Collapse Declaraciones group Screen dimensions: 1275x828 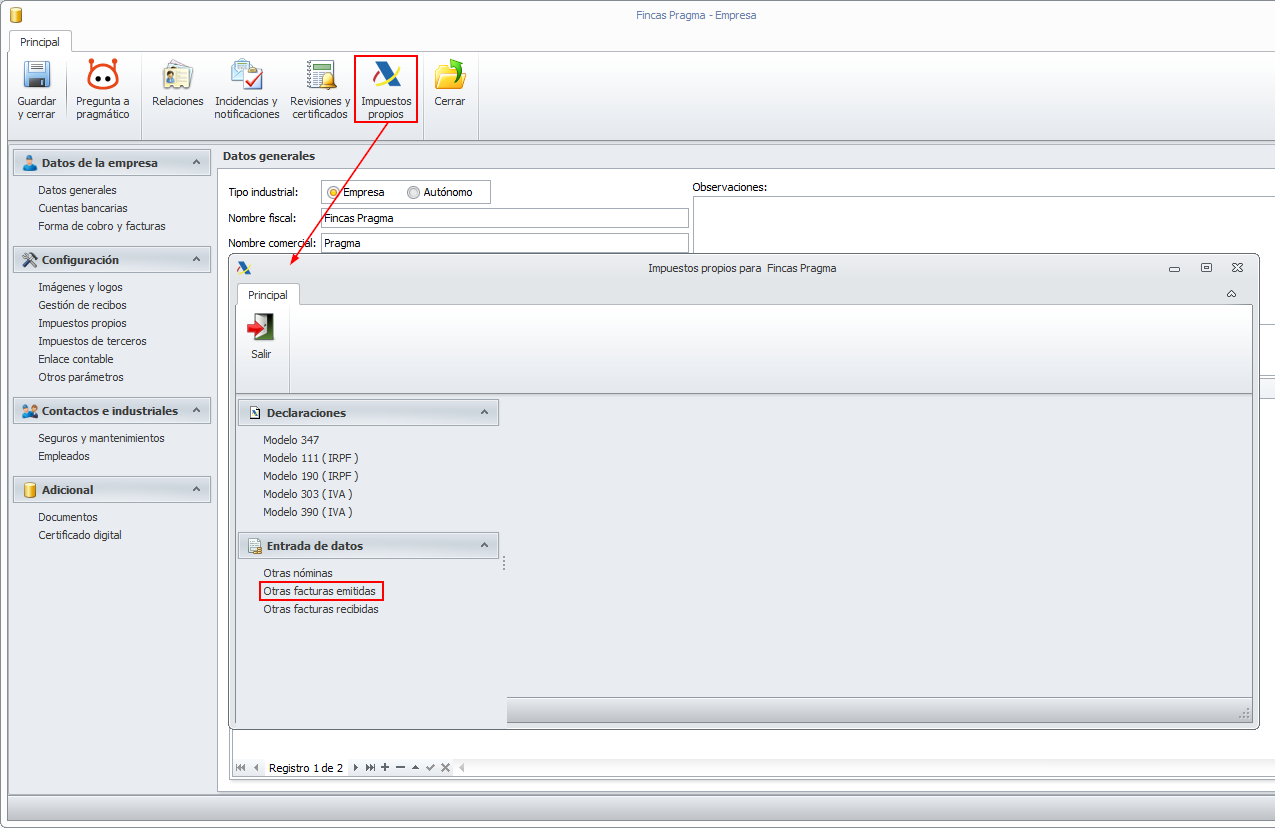tap(484, 412)
